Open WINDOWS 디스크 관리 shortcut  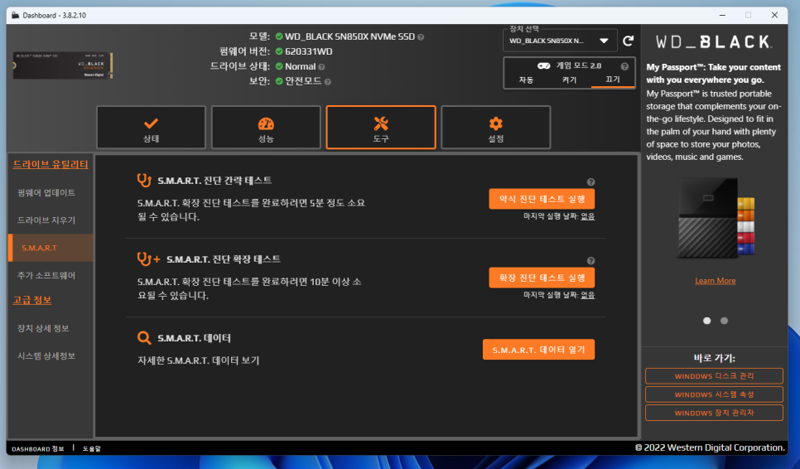pos(714,376)
